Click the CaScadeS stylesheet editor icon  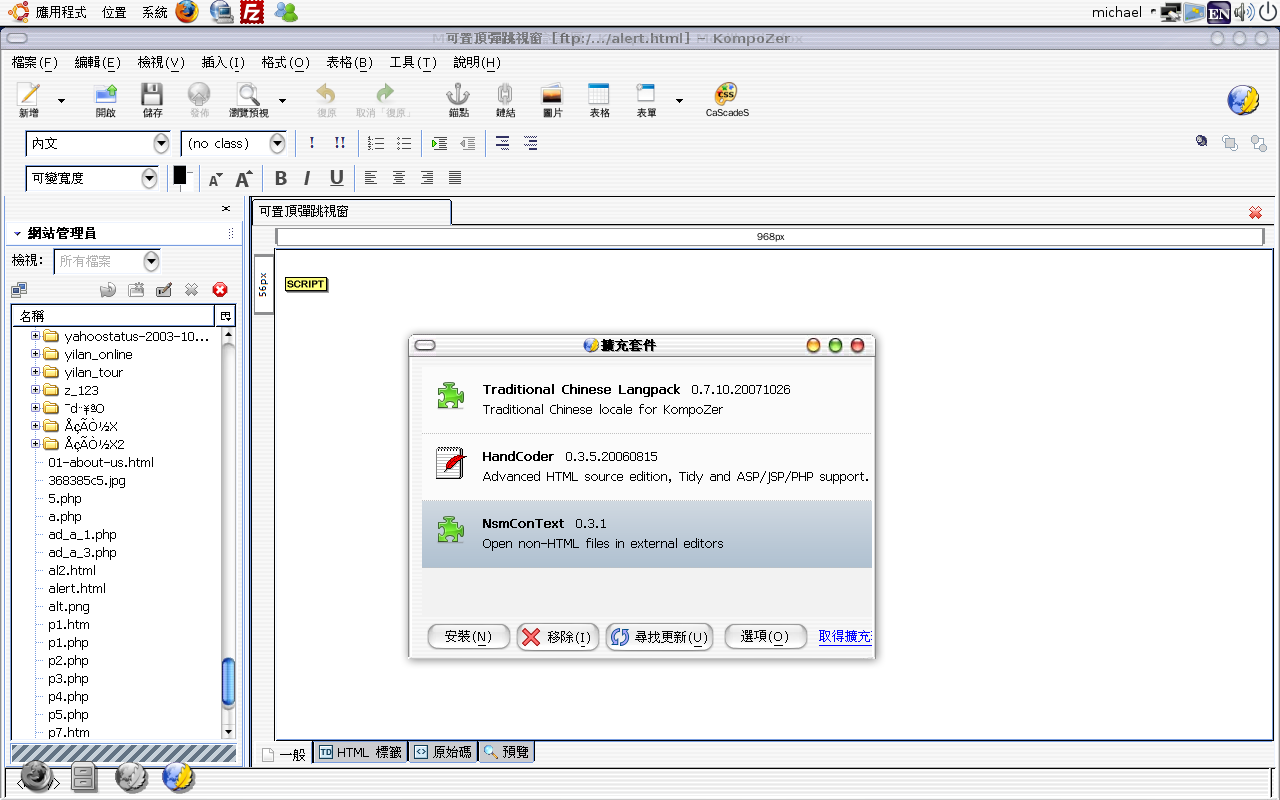[726, 97]
